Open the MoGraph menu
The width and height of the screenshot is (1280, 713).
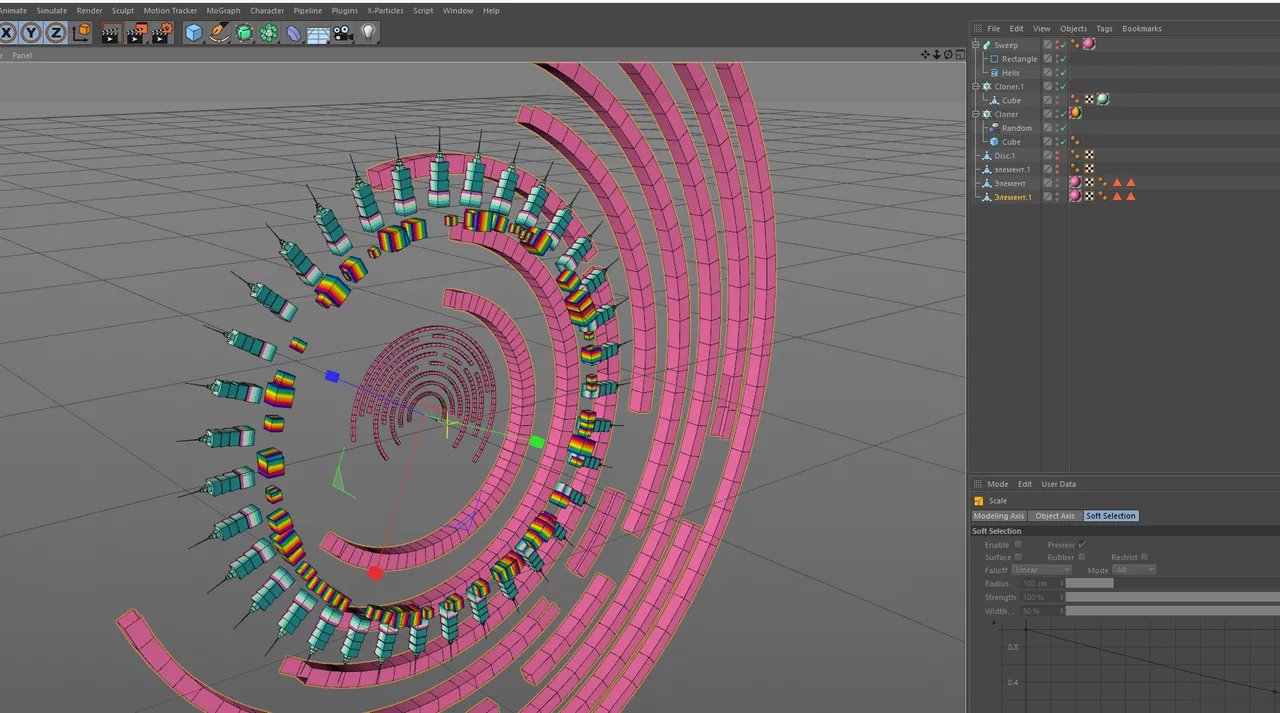pyautogui.click(x=223, y=10)
